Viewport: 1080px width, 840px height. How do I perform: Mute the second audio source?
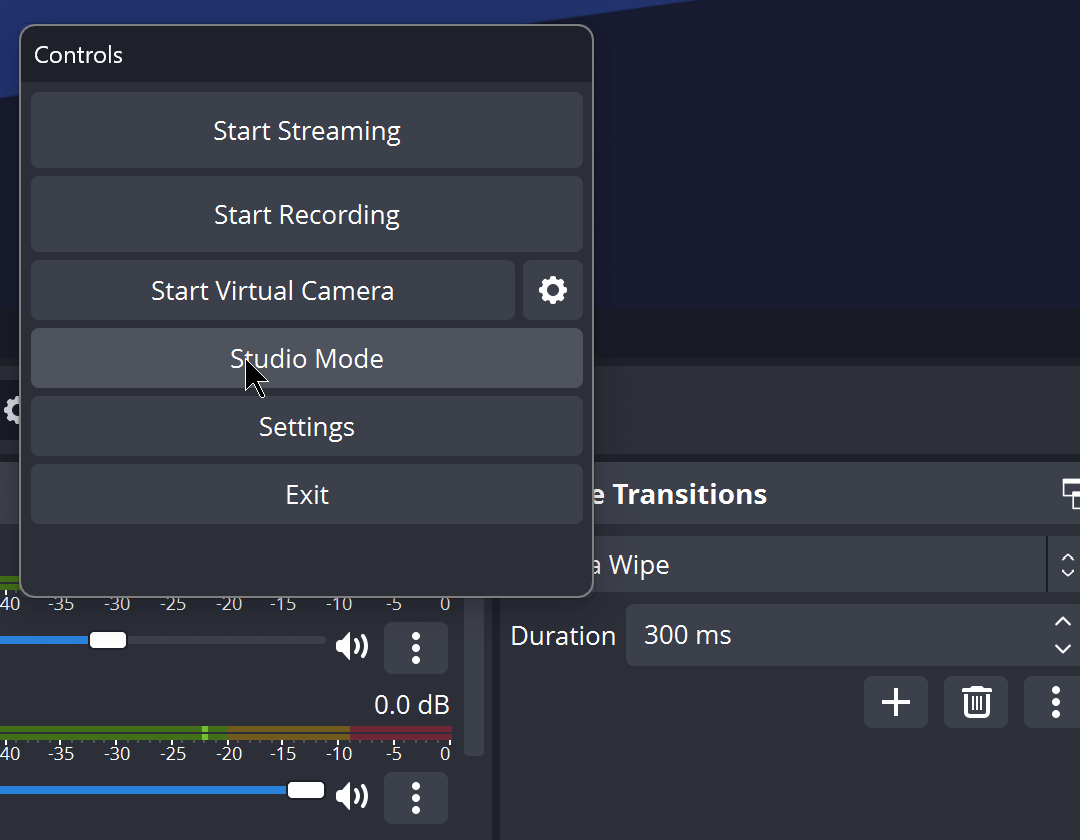[352, 797]
